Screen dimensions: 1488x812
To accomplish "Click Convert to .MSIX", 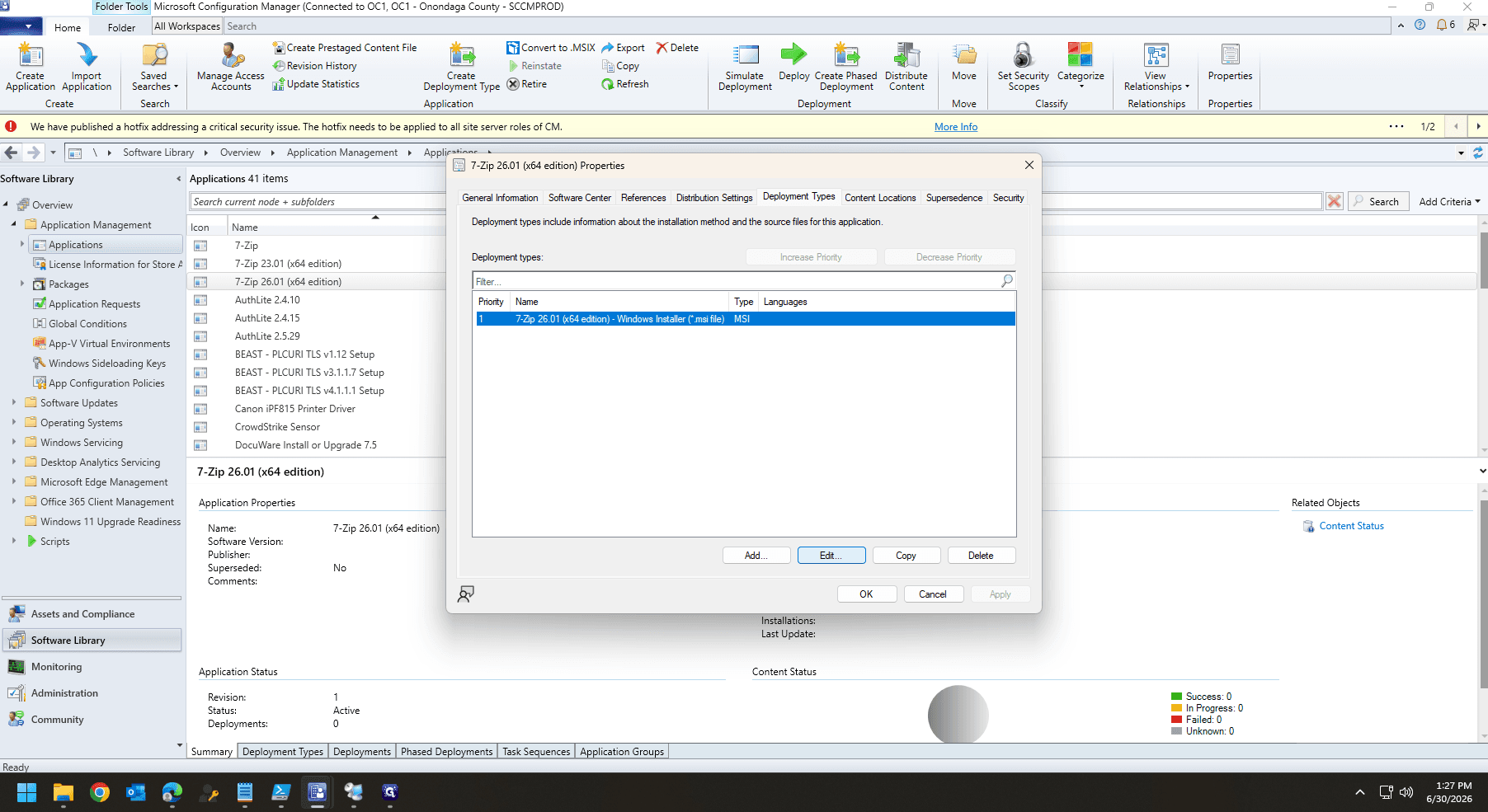I will tap(551, 48).
